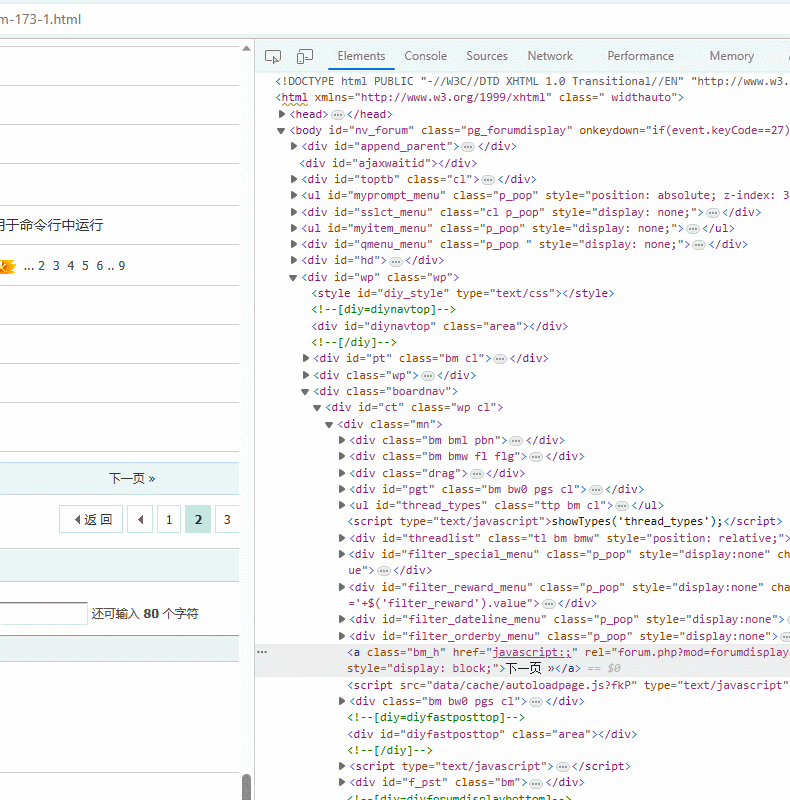Click the hot thread flame icon
The image size is (790, 800).
(x=7, y=266)
